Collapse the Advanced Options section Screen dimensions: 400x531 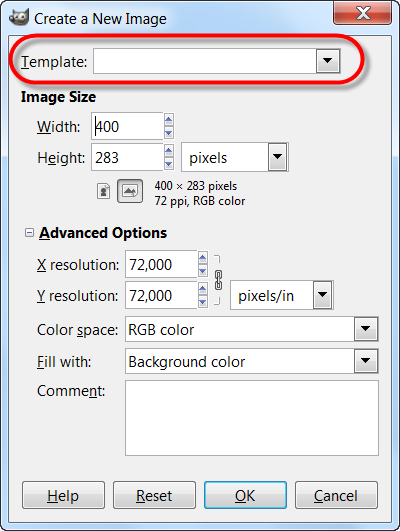coord(29,233)
